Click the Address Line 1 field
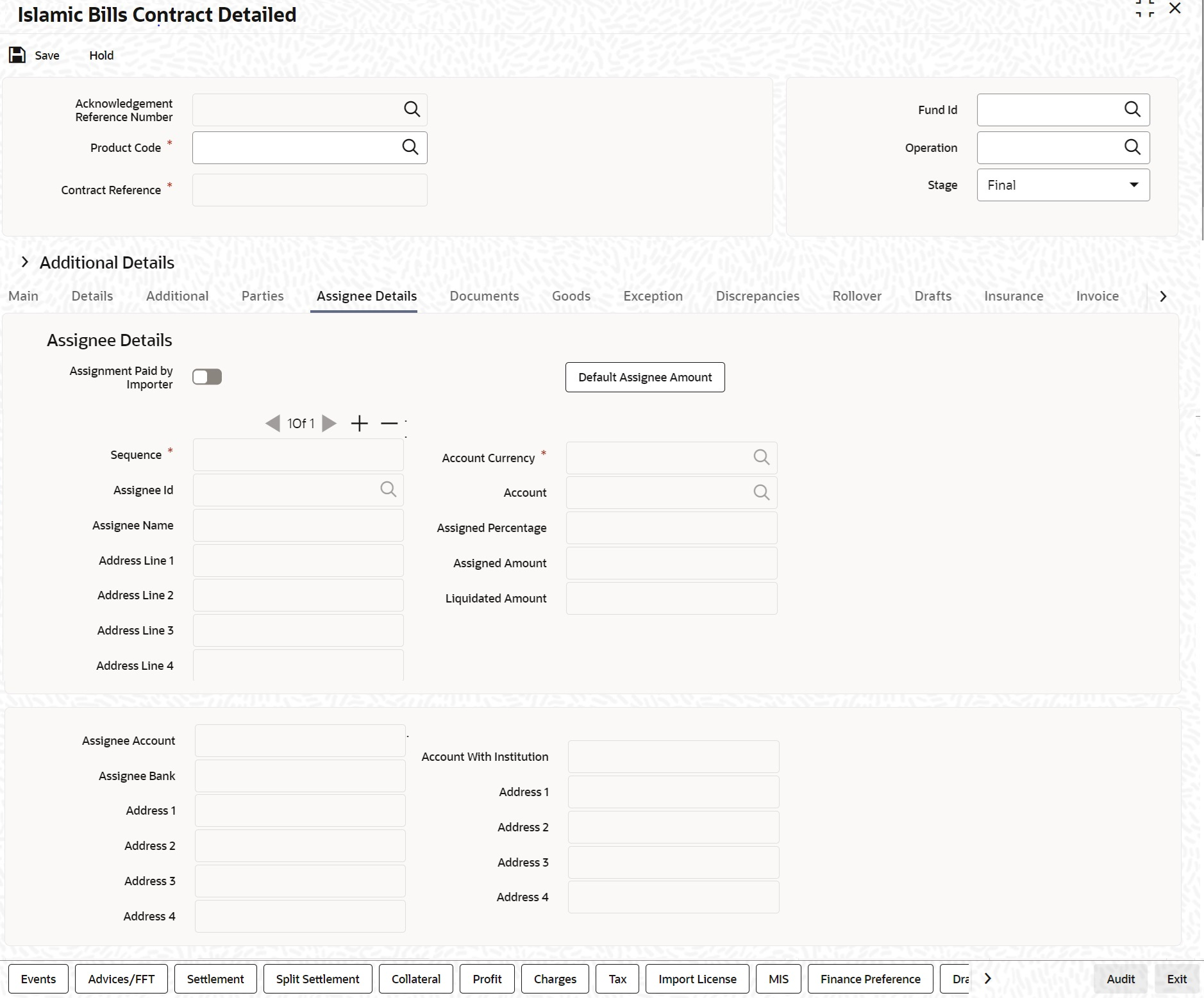Viewport: 1204px width, 998px height. tap(298, 561)
